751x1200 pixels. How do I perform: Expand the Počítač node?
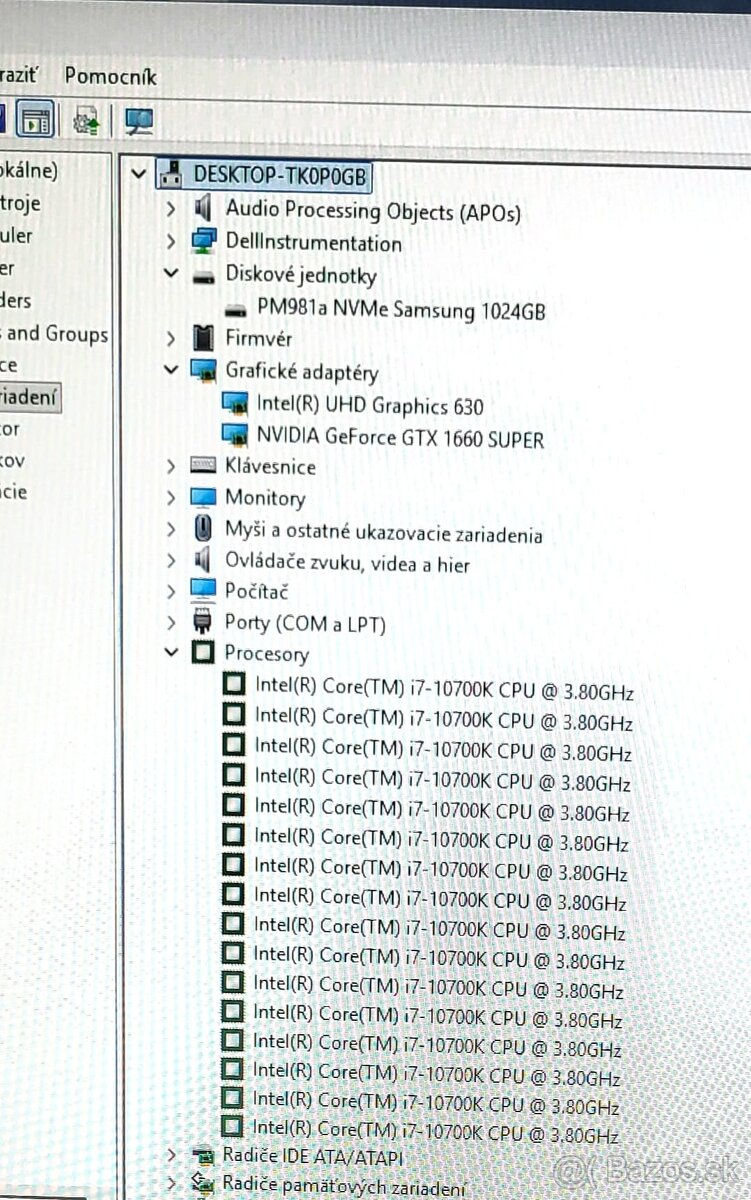click(x=171, y=590)
